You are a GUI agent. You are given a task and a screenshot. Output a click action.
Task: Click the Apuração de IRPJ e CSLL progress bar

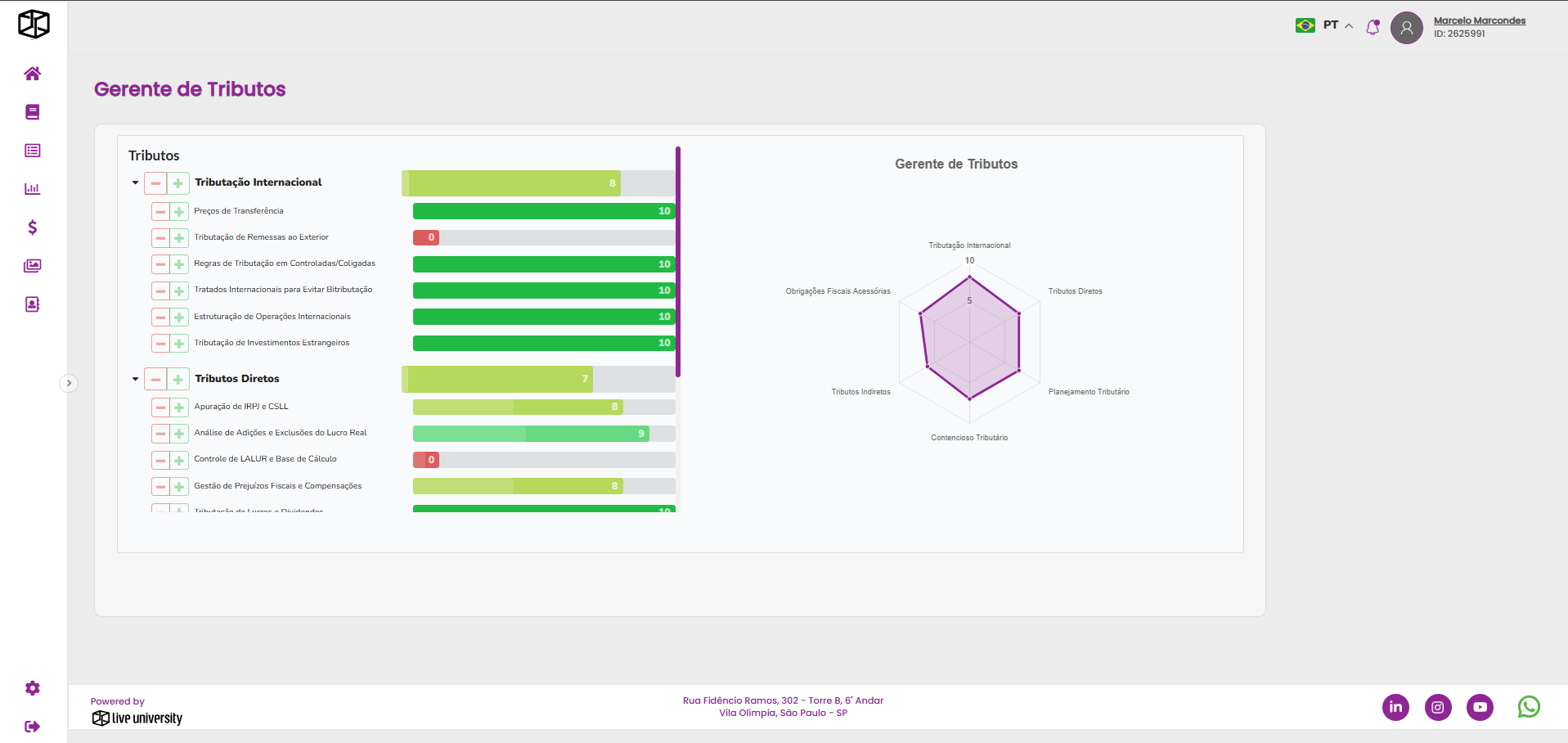543,407
